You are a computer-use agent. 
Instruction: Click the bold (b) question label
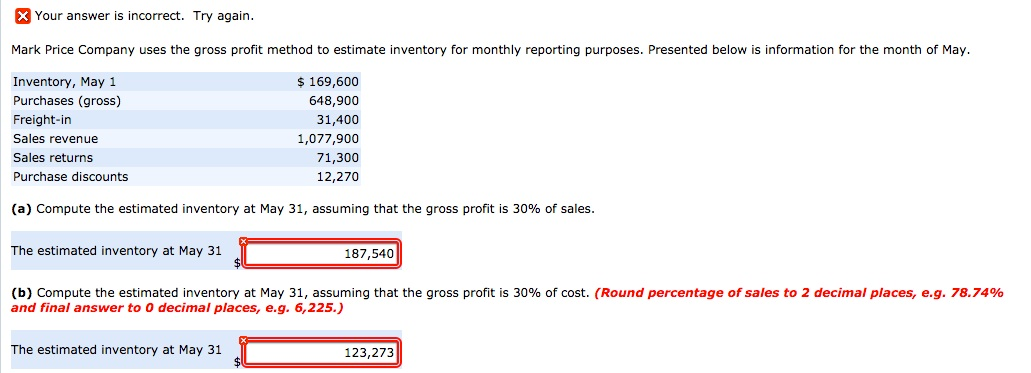pyautogui.click(x=22, y=293)
